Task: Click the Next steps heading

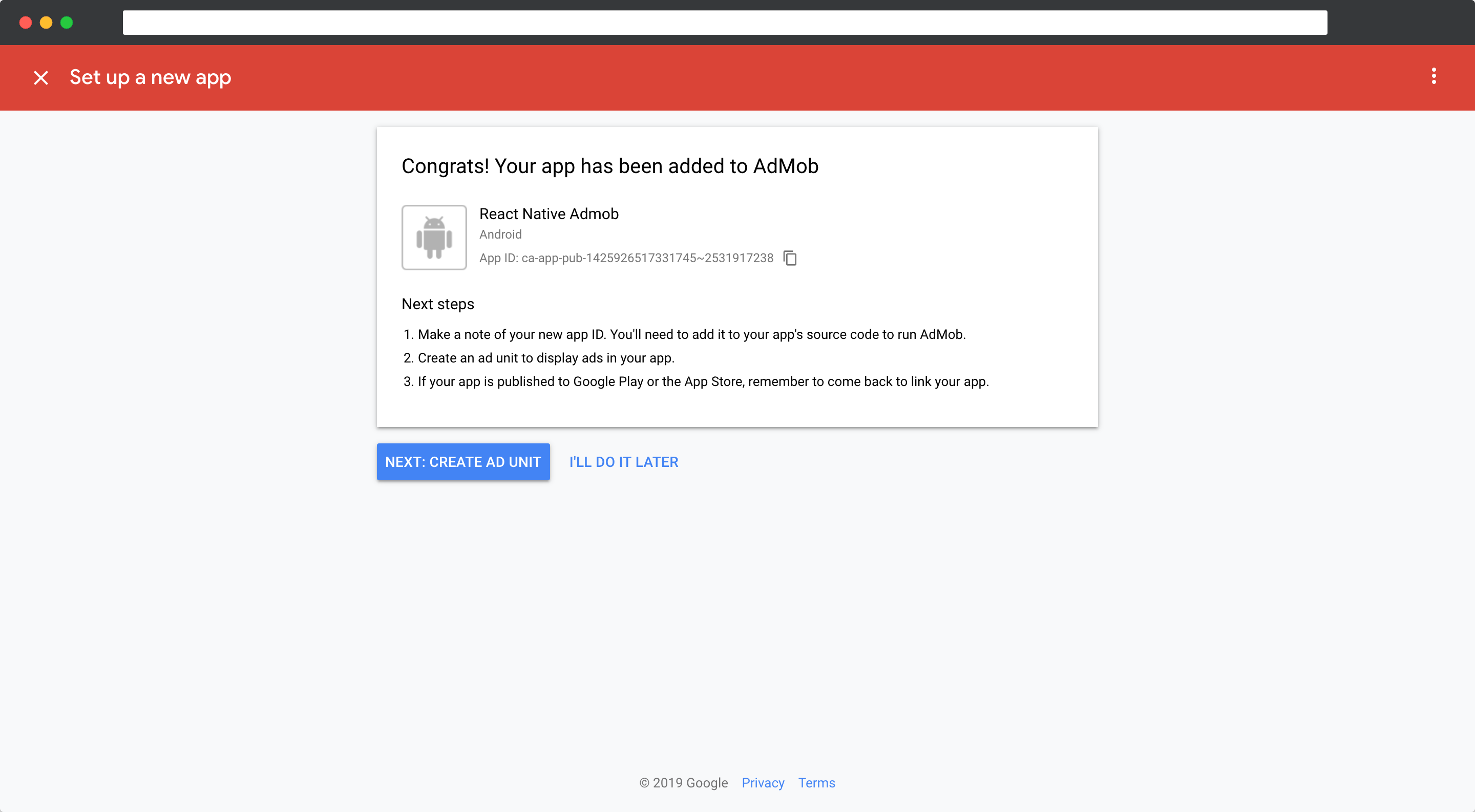Action: pyautogui.click(x=437, y=304)
